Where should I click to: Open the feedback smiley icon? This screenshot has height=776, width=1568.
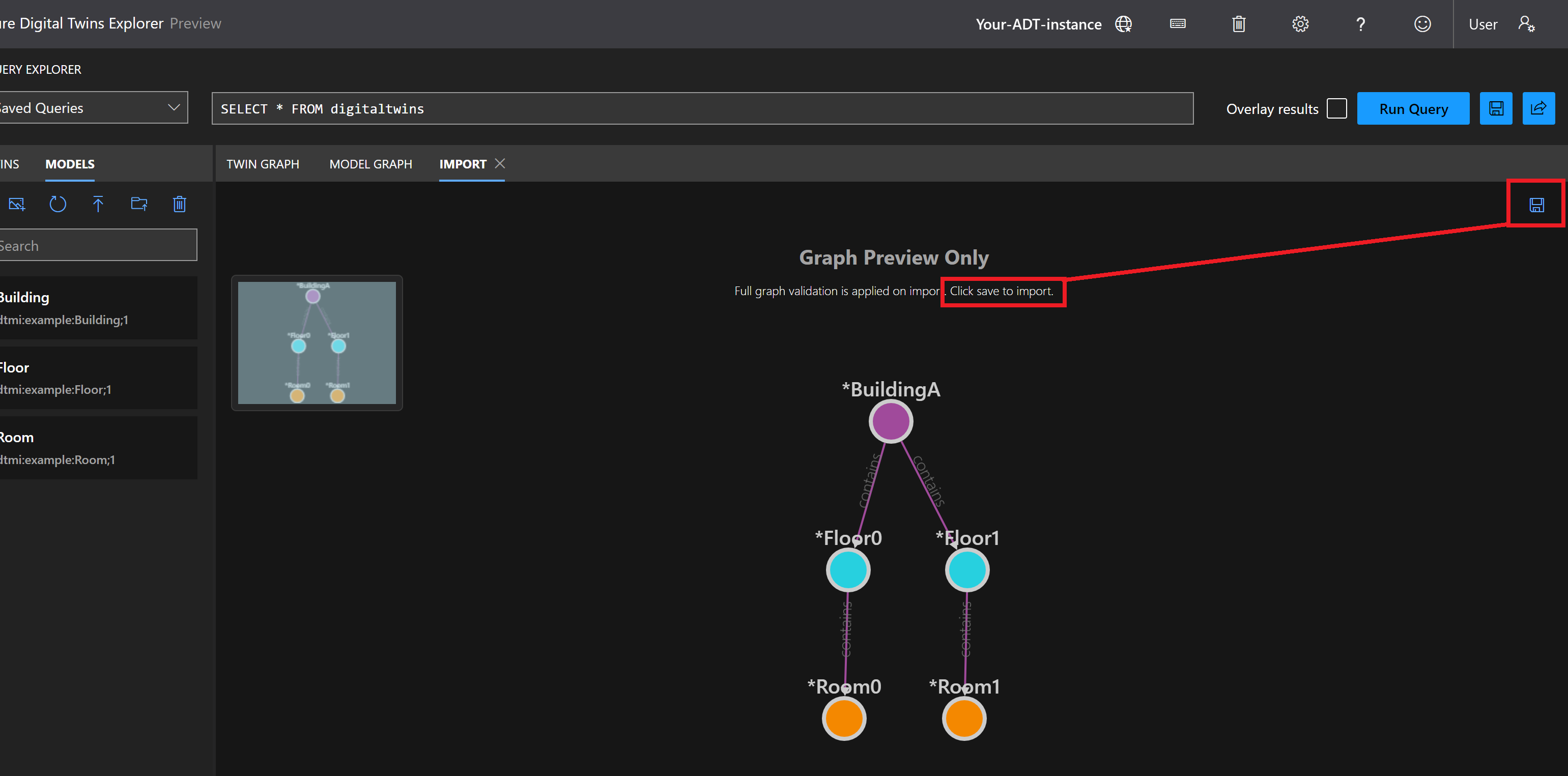point(1422,24)
